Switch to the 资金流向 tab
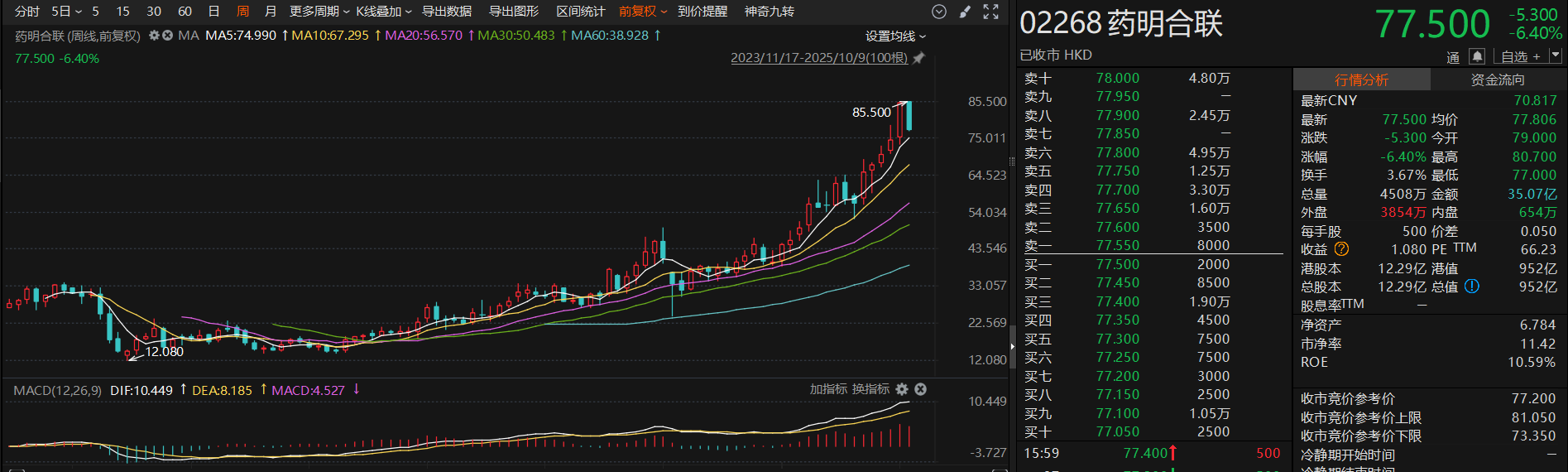This screenshot has width=1568, height=472. click(1497, 79)
